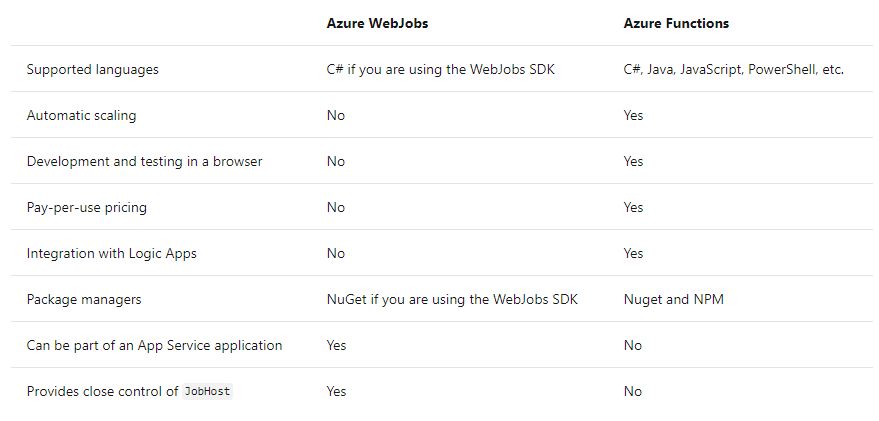This screenshot has height=421, width=879.
Task: Click the JobHost code text
Action: [x=207, y=391]
